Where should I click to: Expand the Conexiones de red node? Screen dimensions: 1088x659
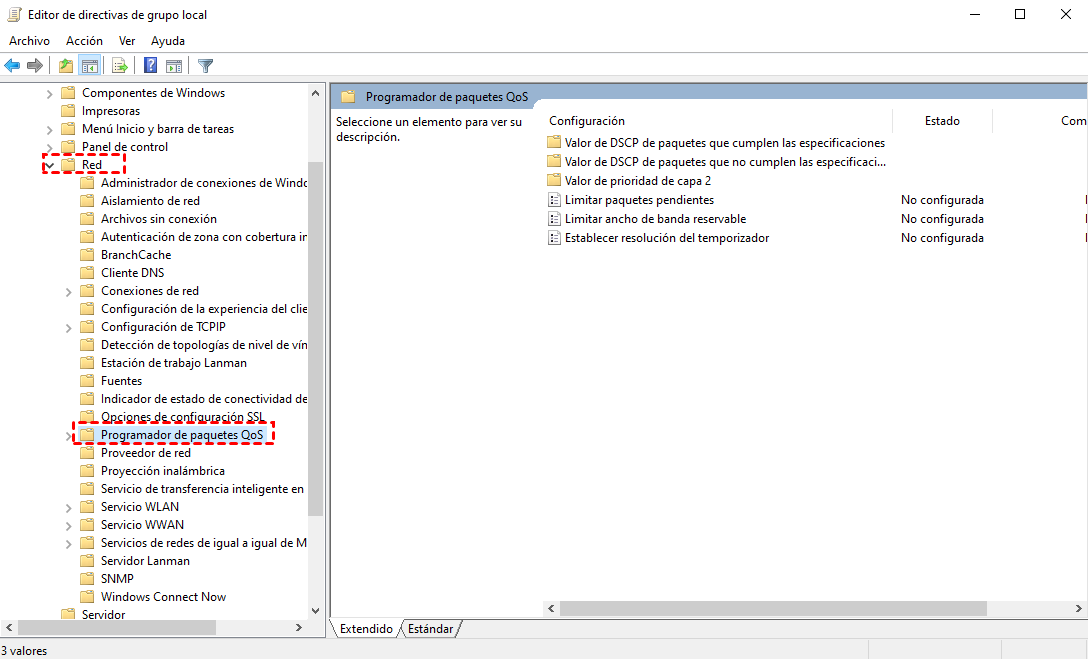click(x=69, y=291)
